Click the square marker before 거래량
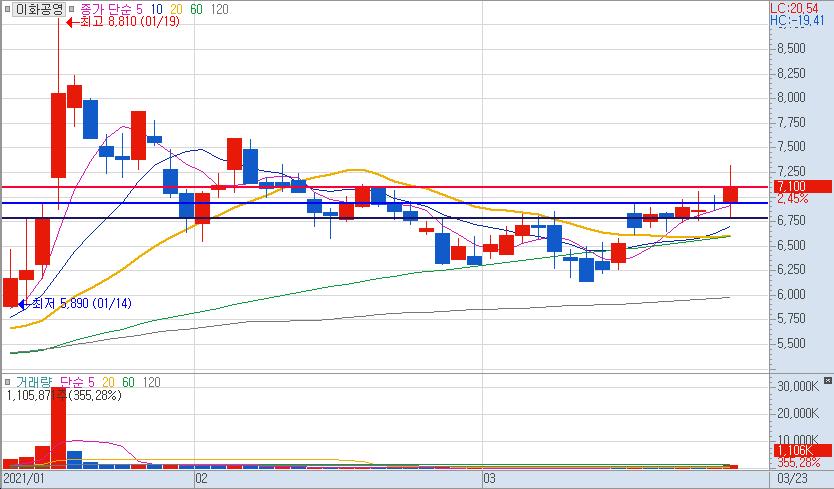834x489 pixels. 7,382
